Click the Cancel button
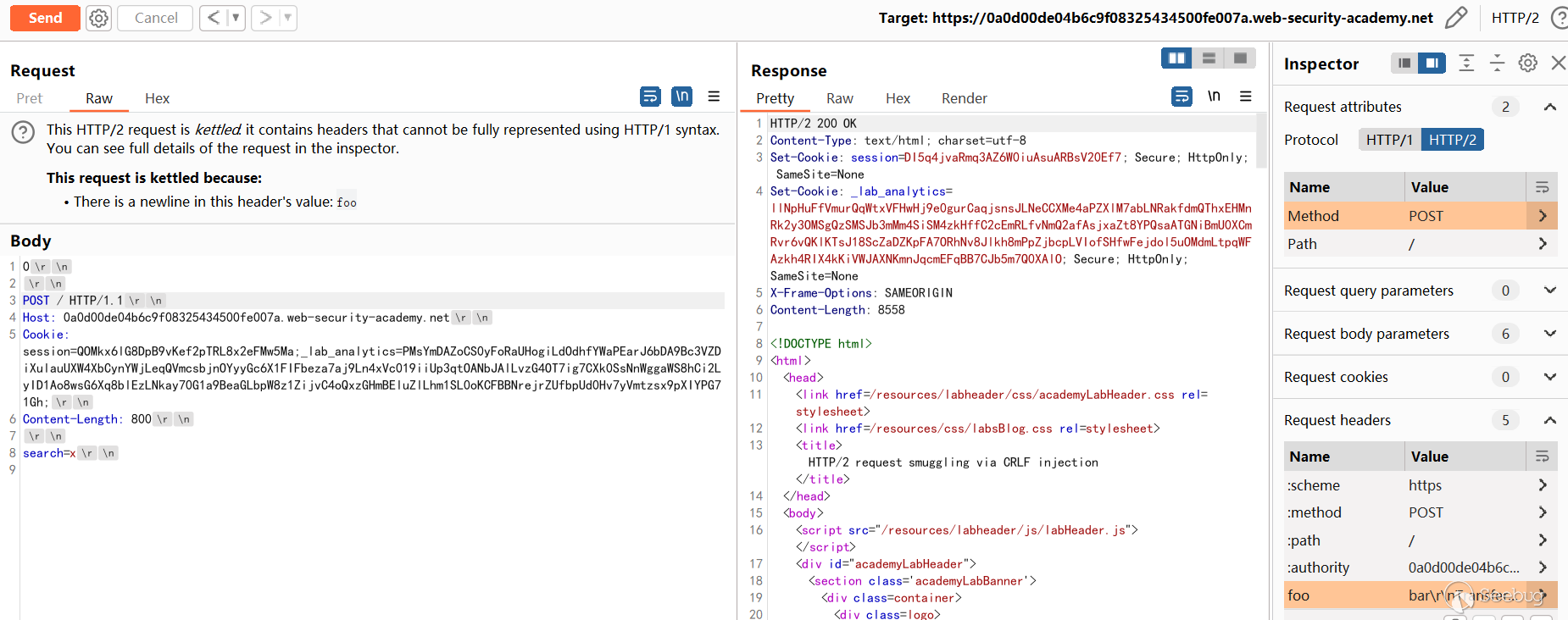Image resolution: width=1568 pixels, height=620 pixels. (x=155, y=18)
